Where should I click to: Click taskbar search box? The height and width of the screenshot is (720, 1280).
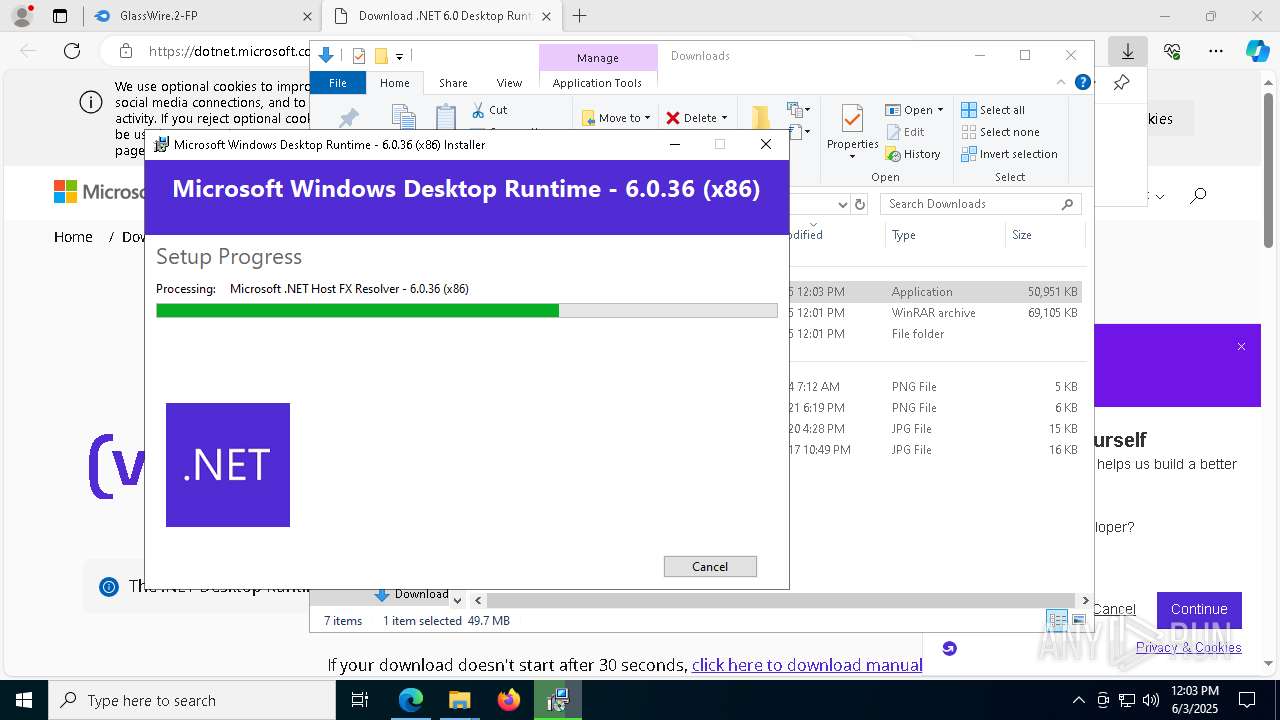(x=192, y=700)
